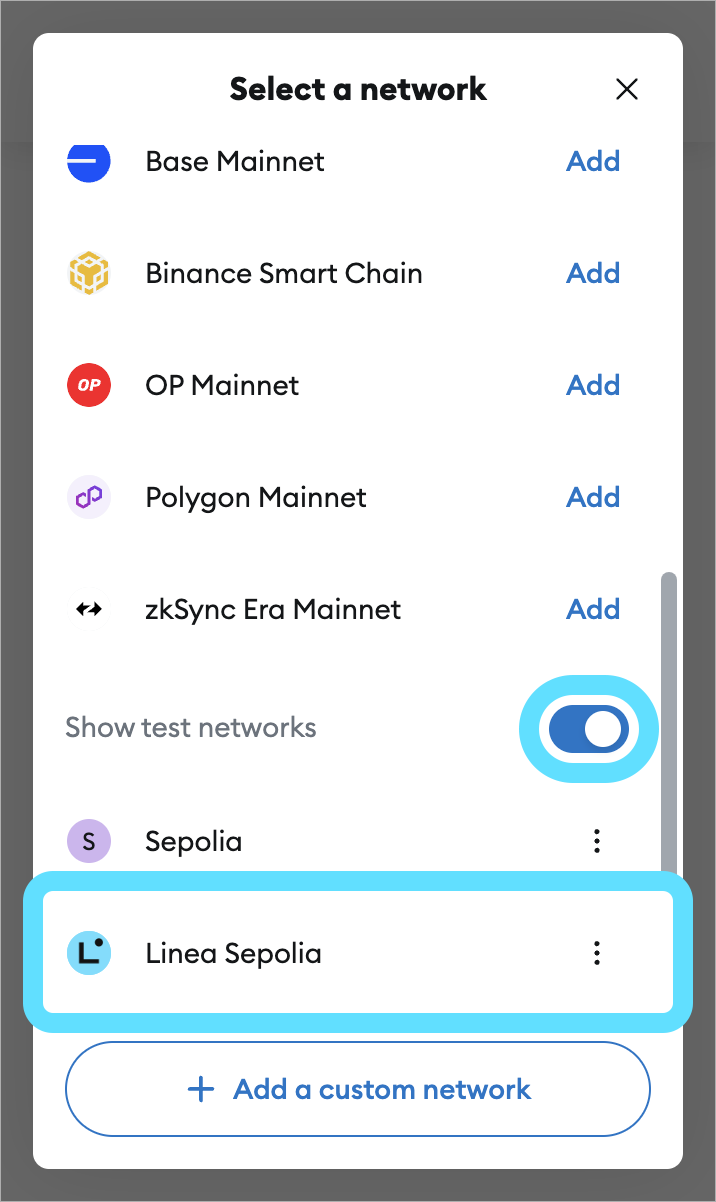Select the Sepolia test network

click(x=194, y=841)
